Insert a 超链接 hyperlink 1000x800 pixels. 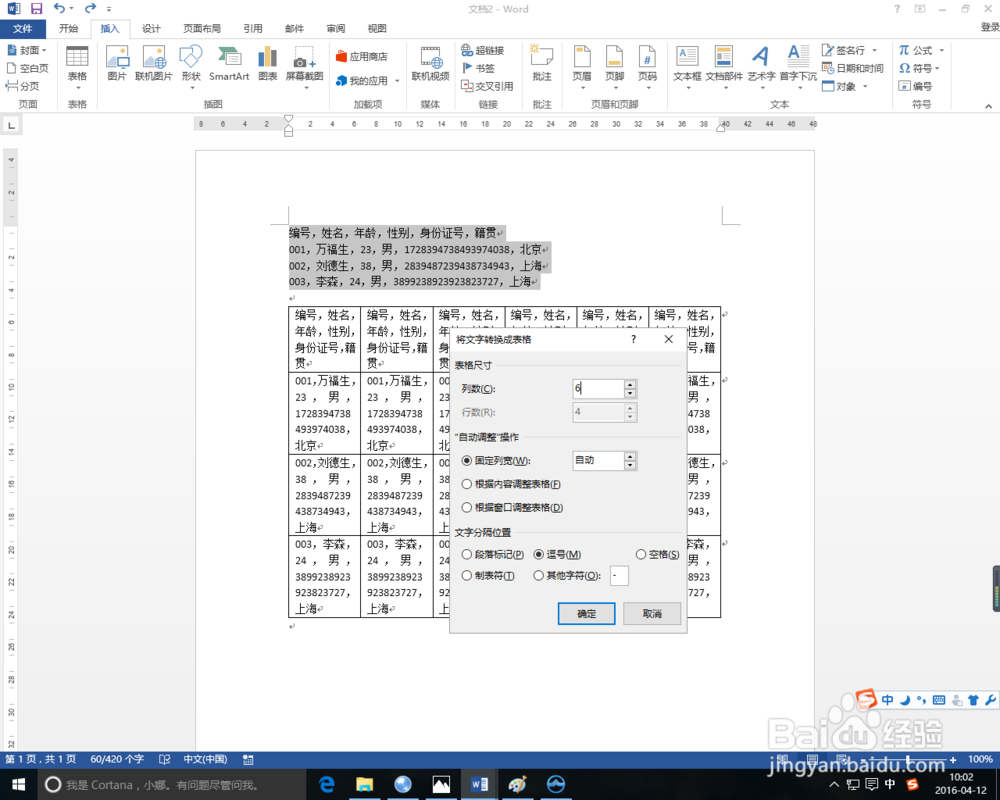(x=483, y=50)
